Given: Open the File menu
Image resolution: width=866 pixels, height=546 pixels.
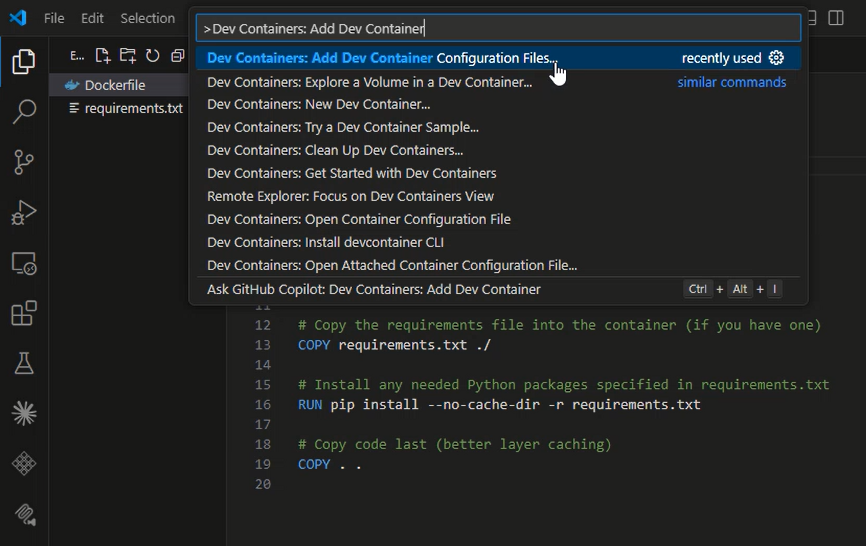Looking at the screenshot, I should 54,18.
